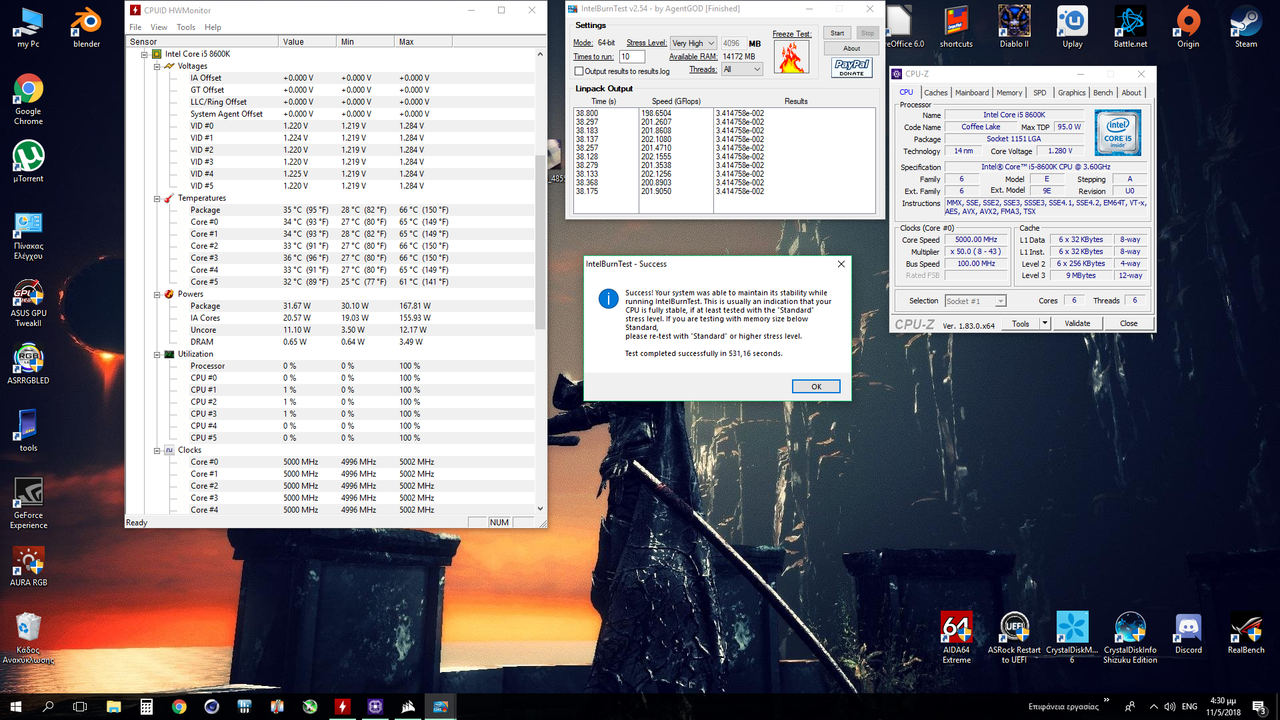Viewport: 1280px width, 720px height.
Task: Open the Tools dropdown arrow in CPU-Z
Action: pos(1045,323)
